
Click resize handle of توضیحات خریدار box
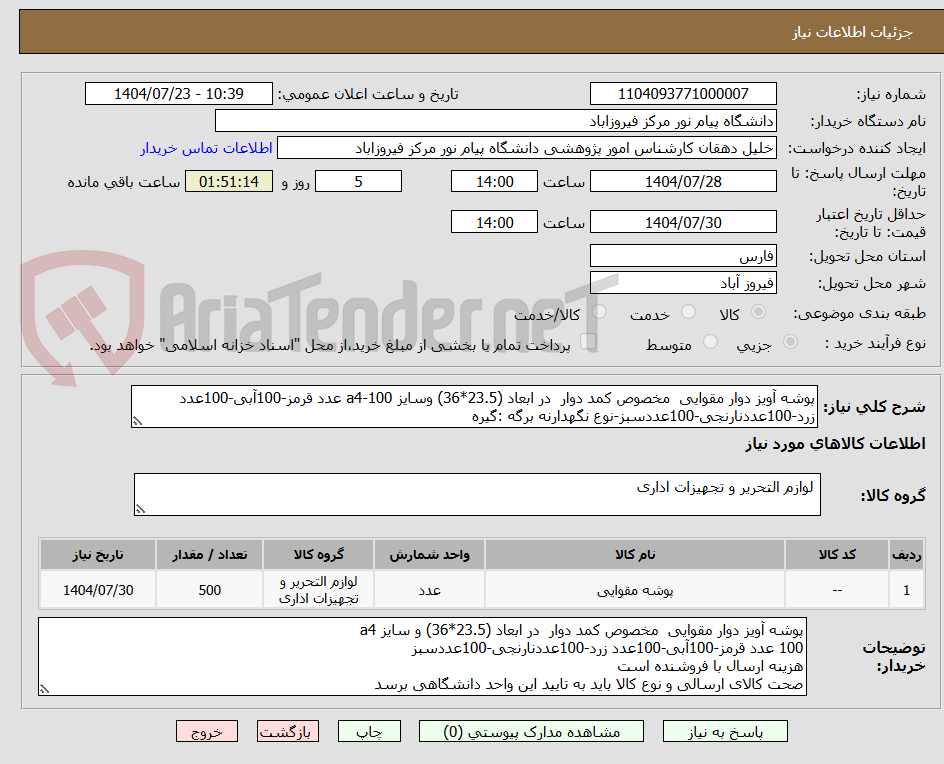45,689
